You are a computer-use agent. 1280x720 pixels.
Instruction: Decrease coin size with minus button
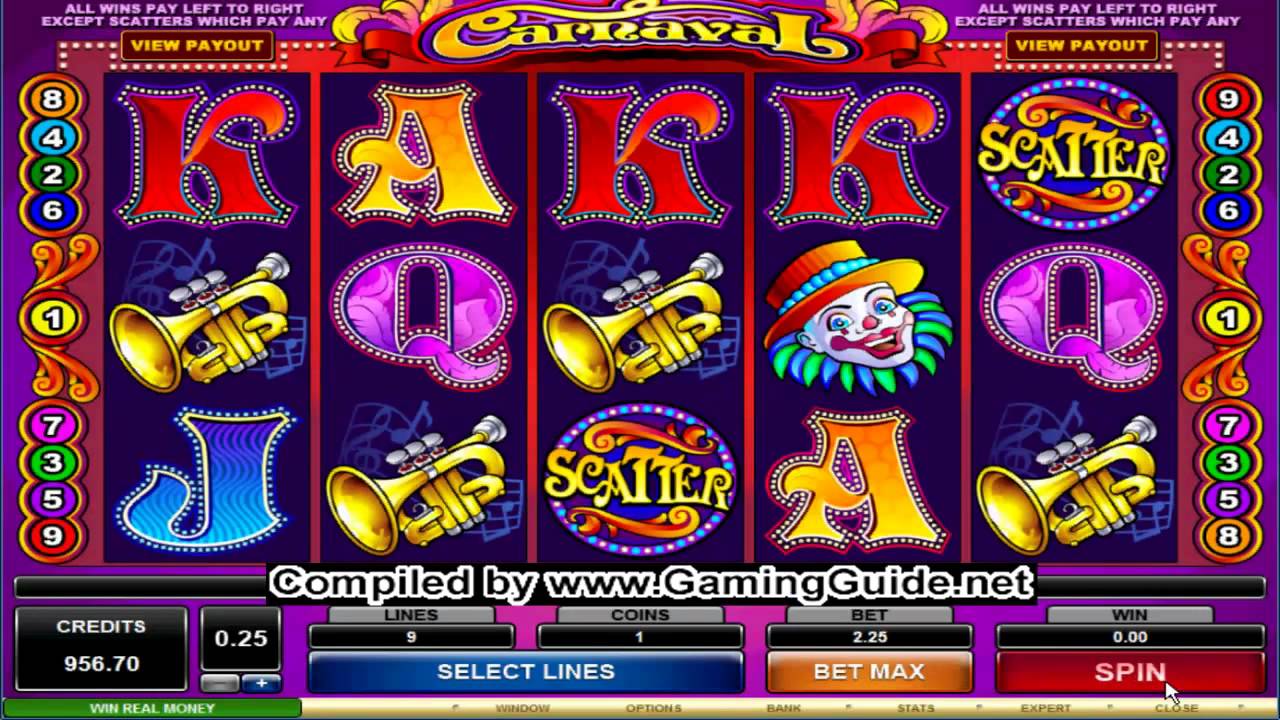coord(220,684)
